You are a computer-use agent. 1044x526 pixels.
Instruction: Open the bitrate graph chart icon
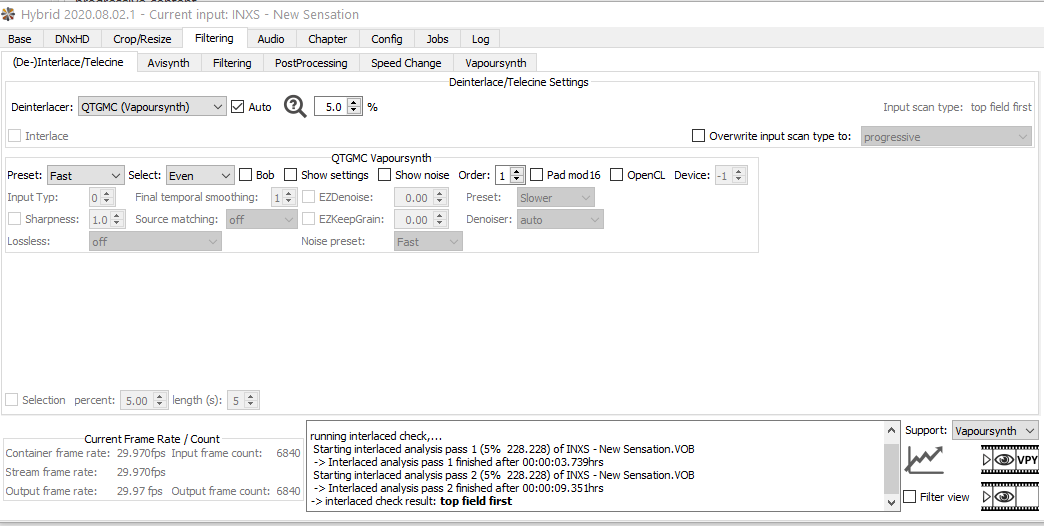924,460
